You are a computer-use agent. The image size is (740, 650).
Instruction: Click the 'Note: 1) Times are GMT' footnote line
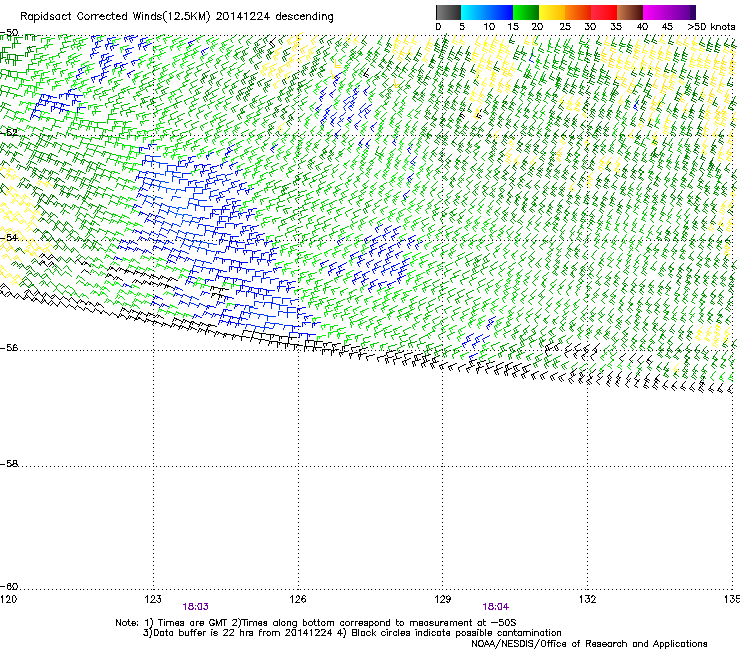coord(316,623)
